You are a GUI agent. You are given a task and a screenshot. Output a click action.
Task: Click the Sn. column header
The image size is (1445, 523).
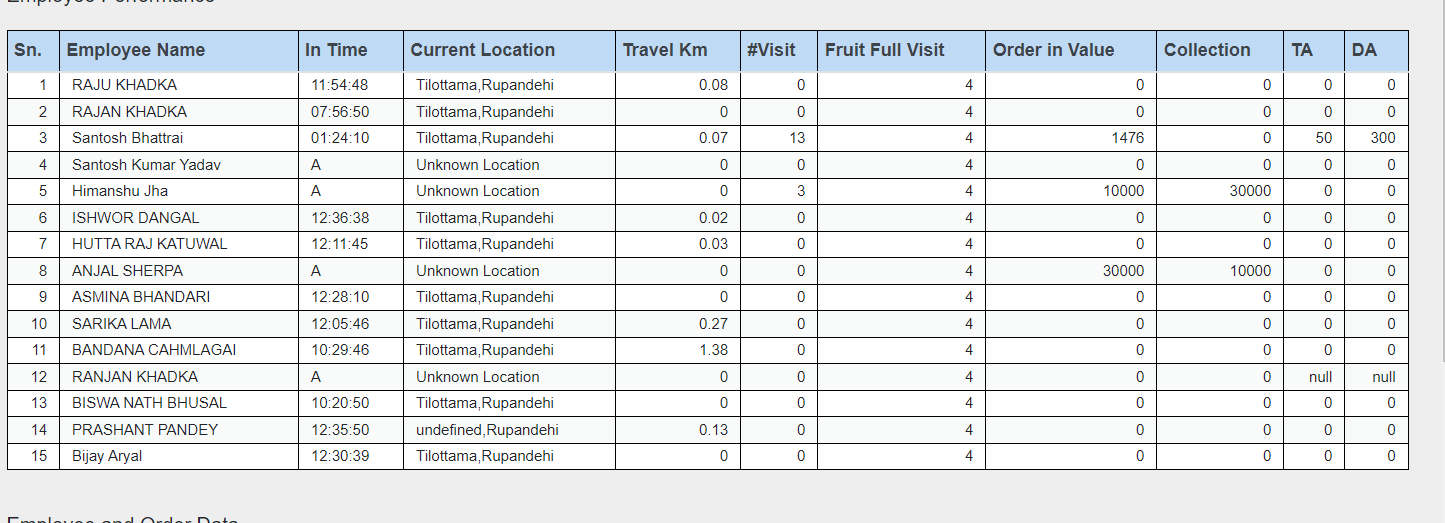(28, 50)
